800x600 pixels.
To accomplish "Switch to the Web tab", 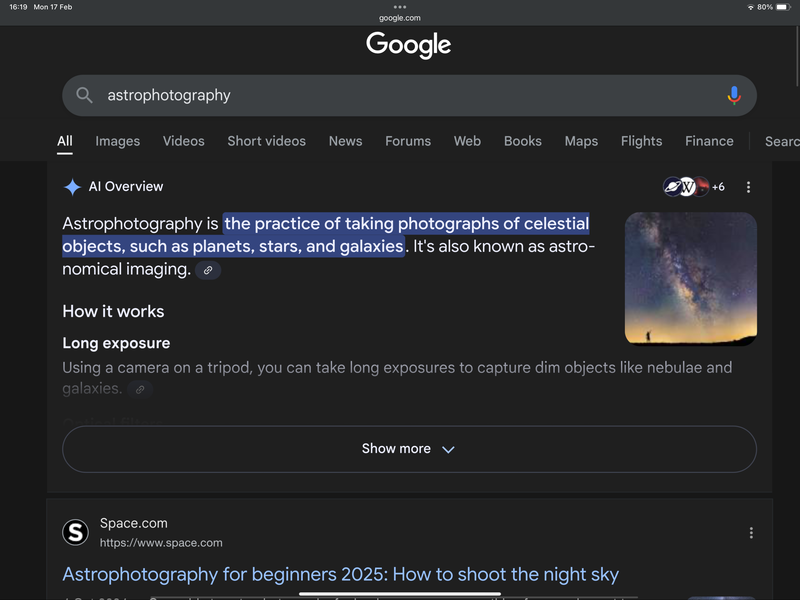I will [467, 141].
